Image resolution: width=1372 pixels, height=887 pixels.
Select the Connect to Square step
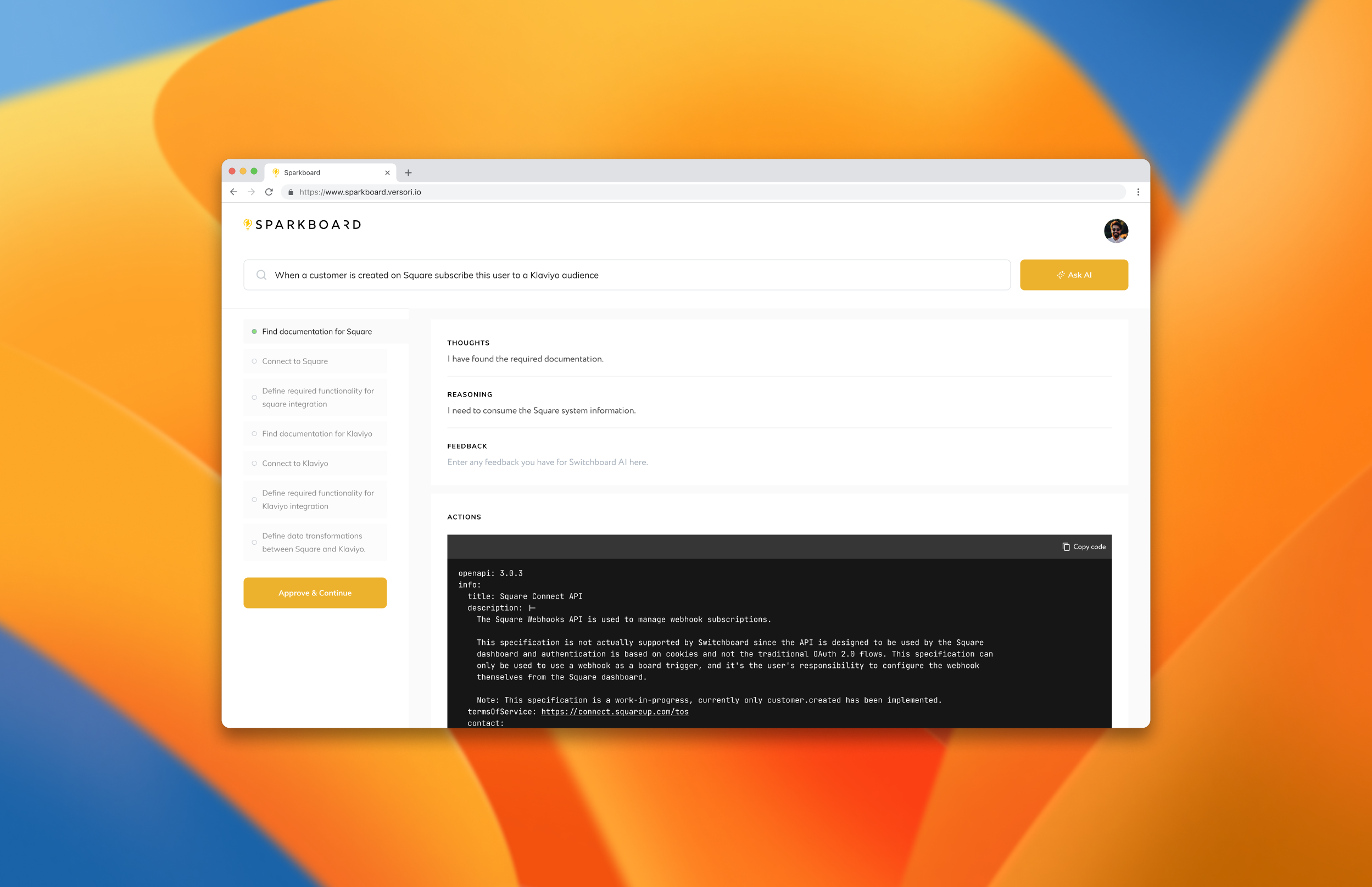point(295,361)
